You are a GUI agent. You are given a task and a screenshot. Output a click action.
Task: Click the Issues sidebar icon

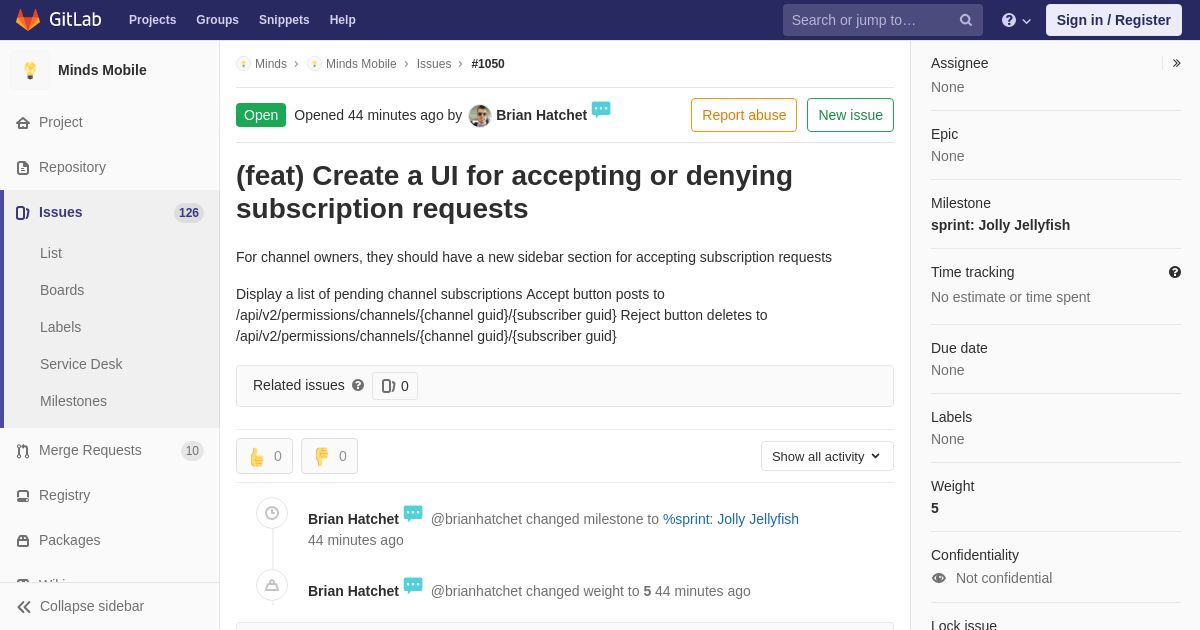tap(23, 213)
